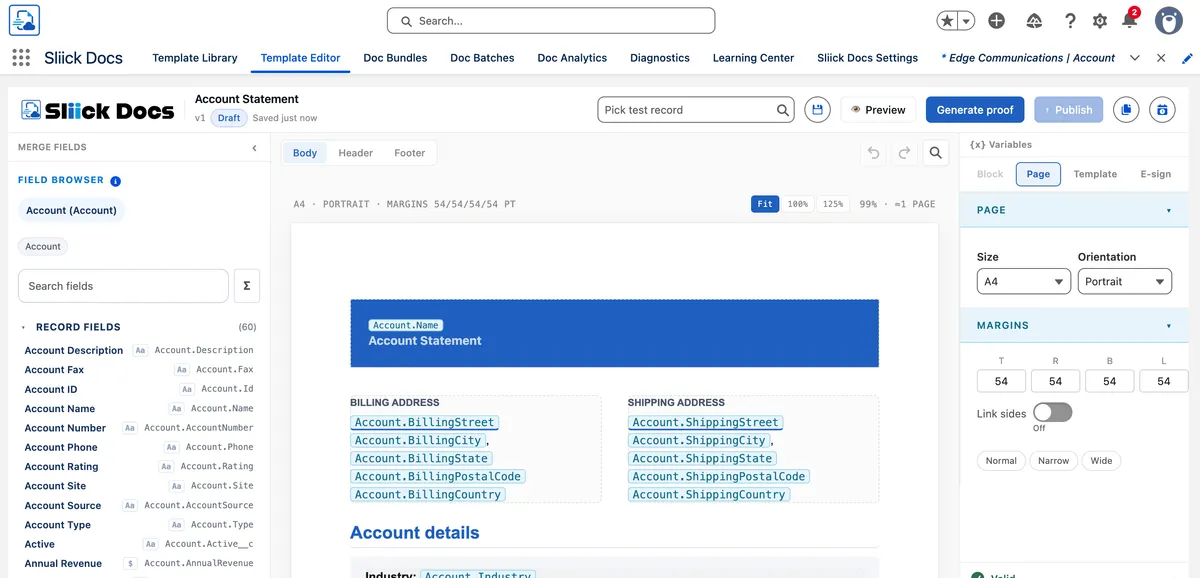The height and width of the screenshot is (578, 1200).
Task: Select the Template properties tab
Action: point(1095,174)
